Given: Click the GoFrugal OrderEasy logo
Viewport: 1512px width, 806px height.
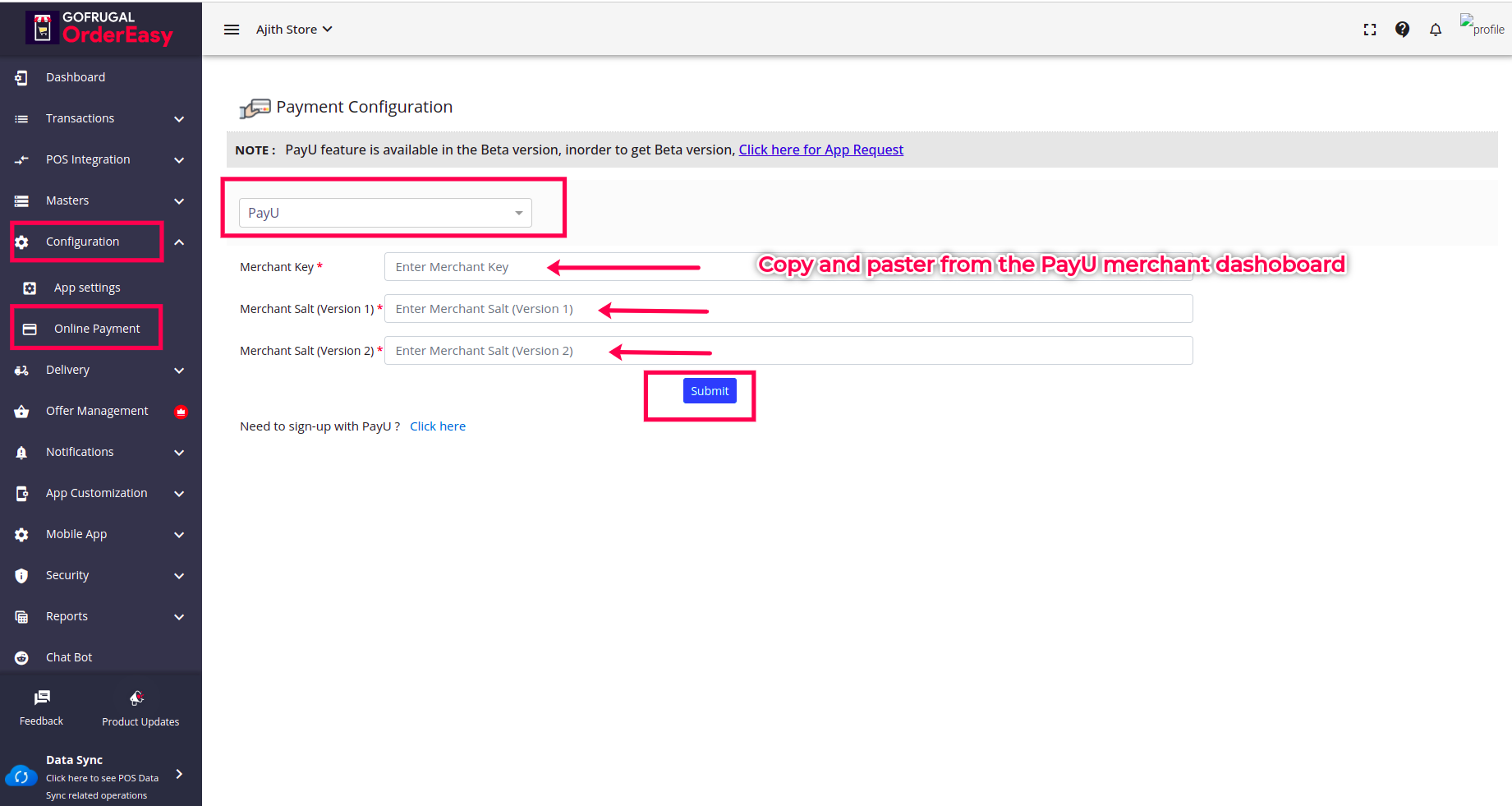Looking at the screenshot, I should (99, 29).
